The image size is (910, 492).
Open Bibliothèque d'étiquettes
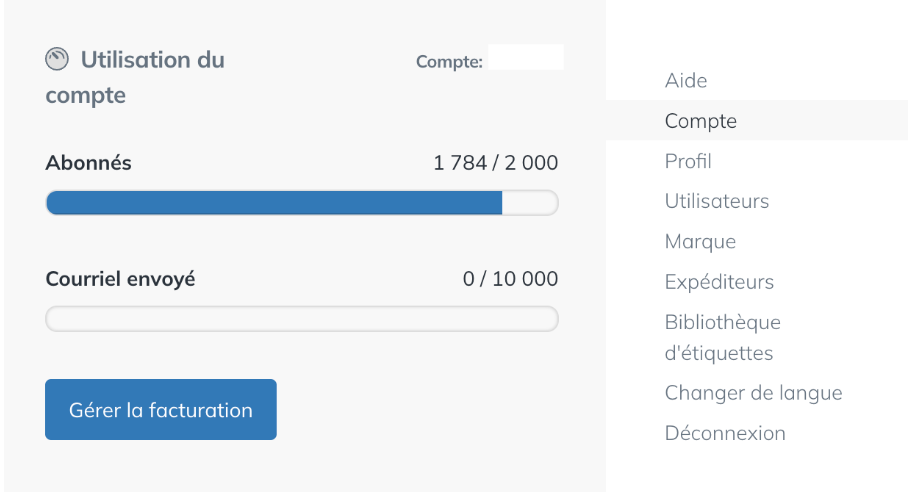(723, 337)
